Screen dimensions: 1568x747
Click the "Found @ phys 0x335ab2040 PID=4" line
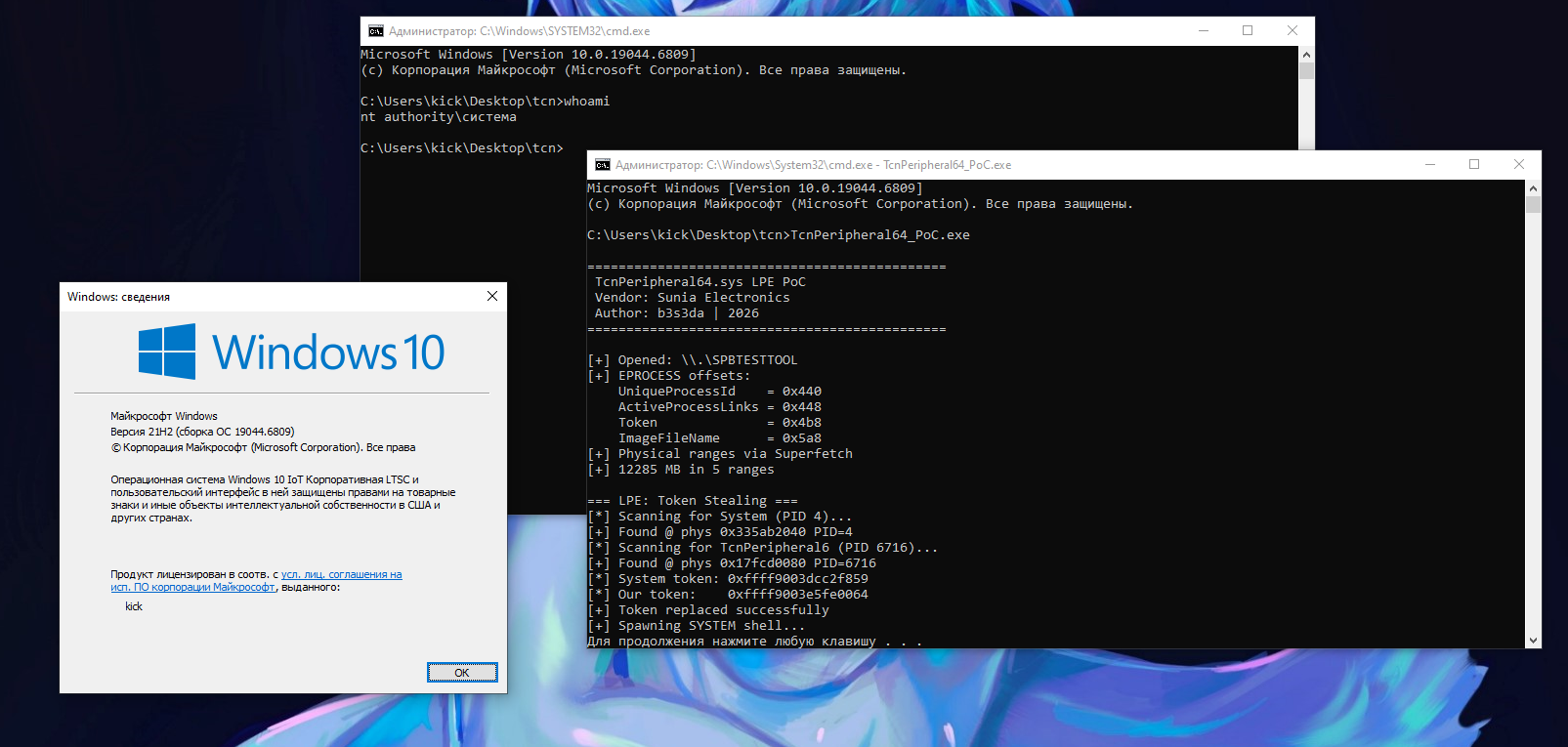click(x=720, y=532)
